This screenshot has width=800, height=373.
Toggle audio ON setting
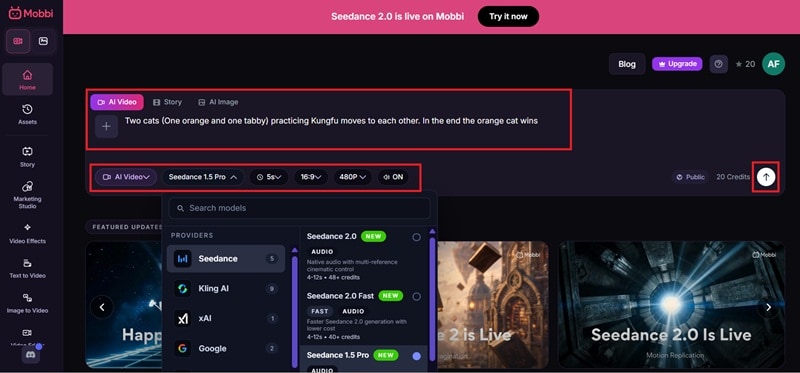tap(393, 177)
